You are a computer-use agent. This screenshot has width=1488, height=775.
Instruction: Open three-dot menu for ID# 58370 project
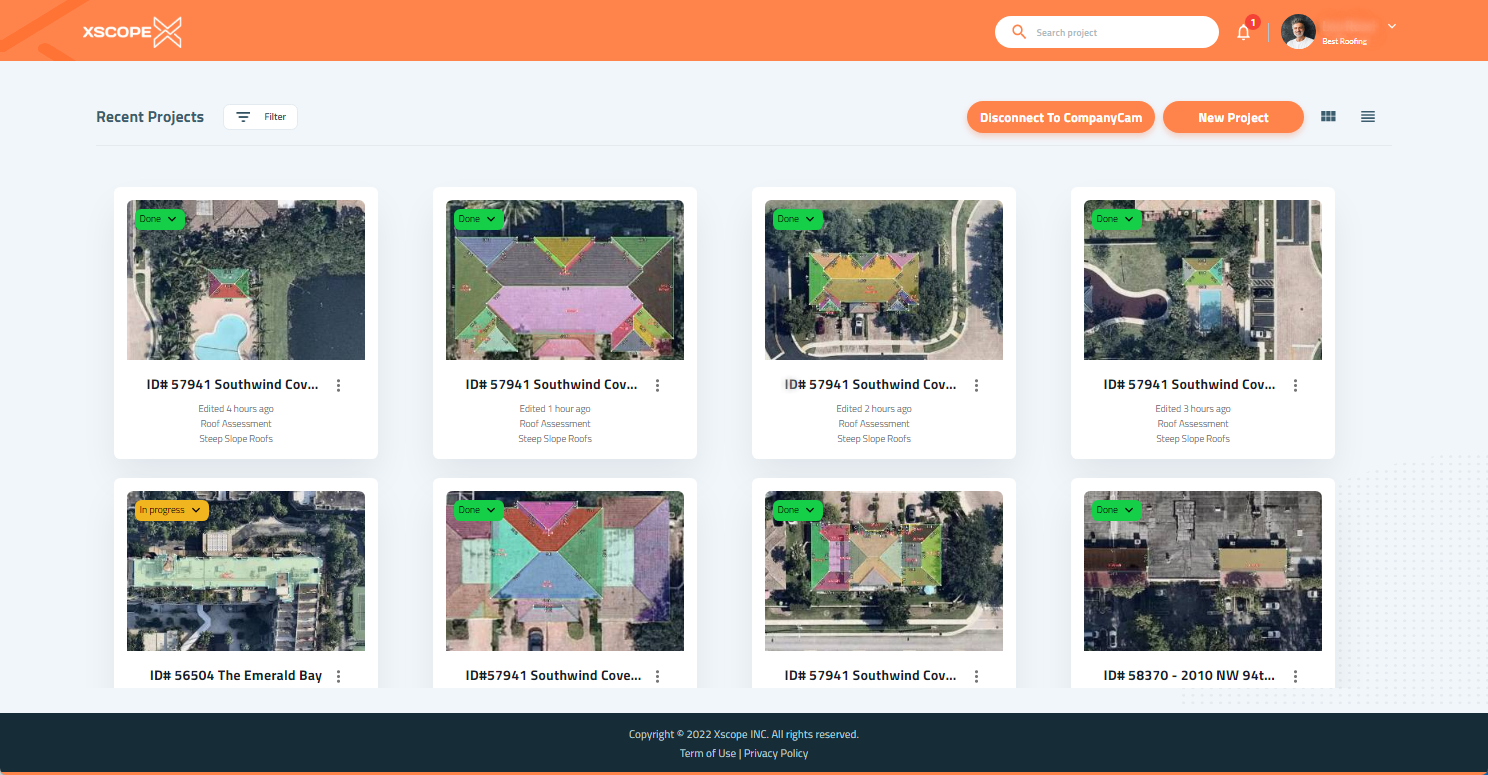pyautogui.click(x=1296, y=676)
